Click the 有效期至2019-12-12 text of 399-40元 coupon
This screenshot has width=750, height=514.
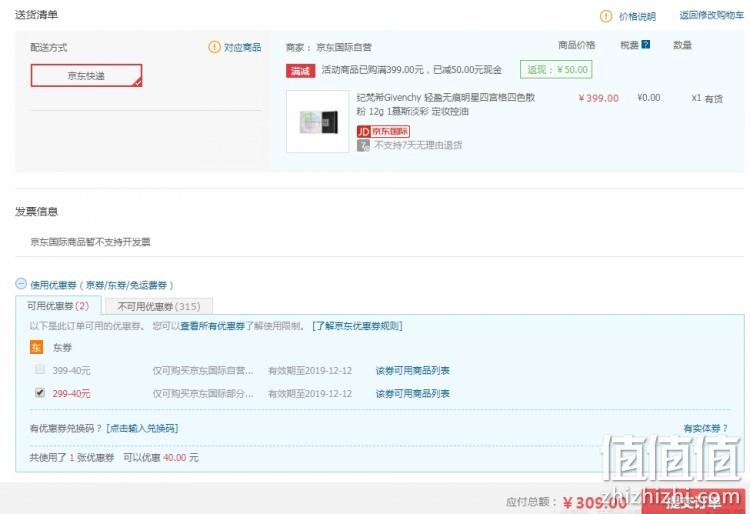(x=310, y=371)
